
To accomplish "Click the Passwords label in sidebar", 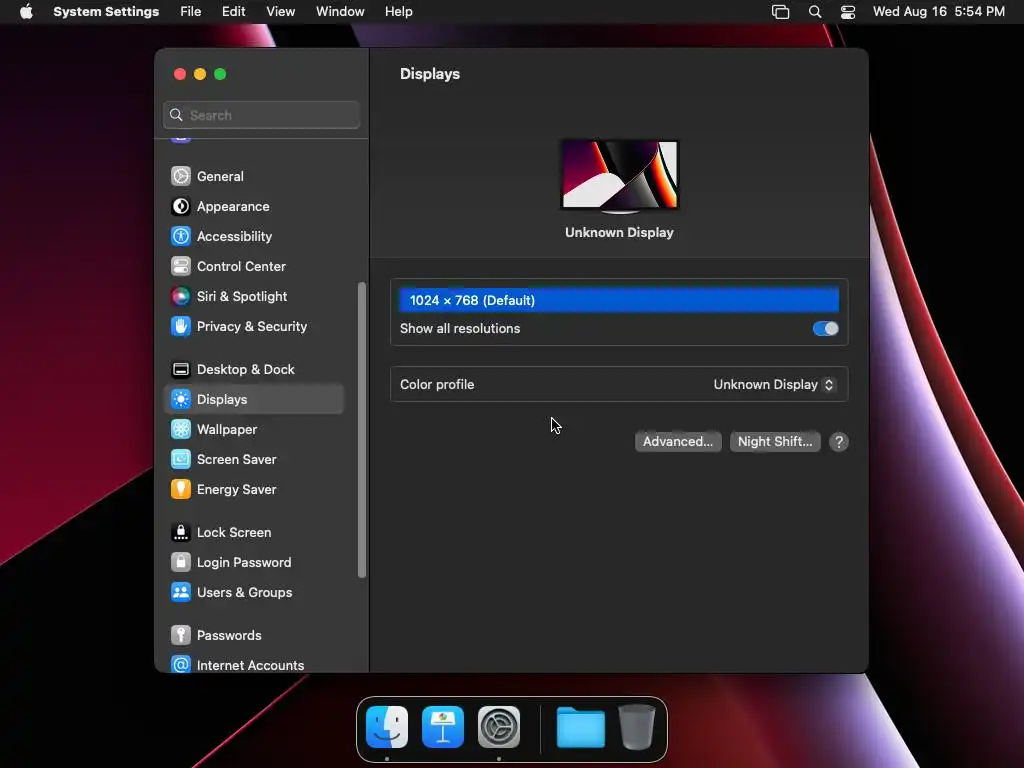I will click(x=229, y=635).
